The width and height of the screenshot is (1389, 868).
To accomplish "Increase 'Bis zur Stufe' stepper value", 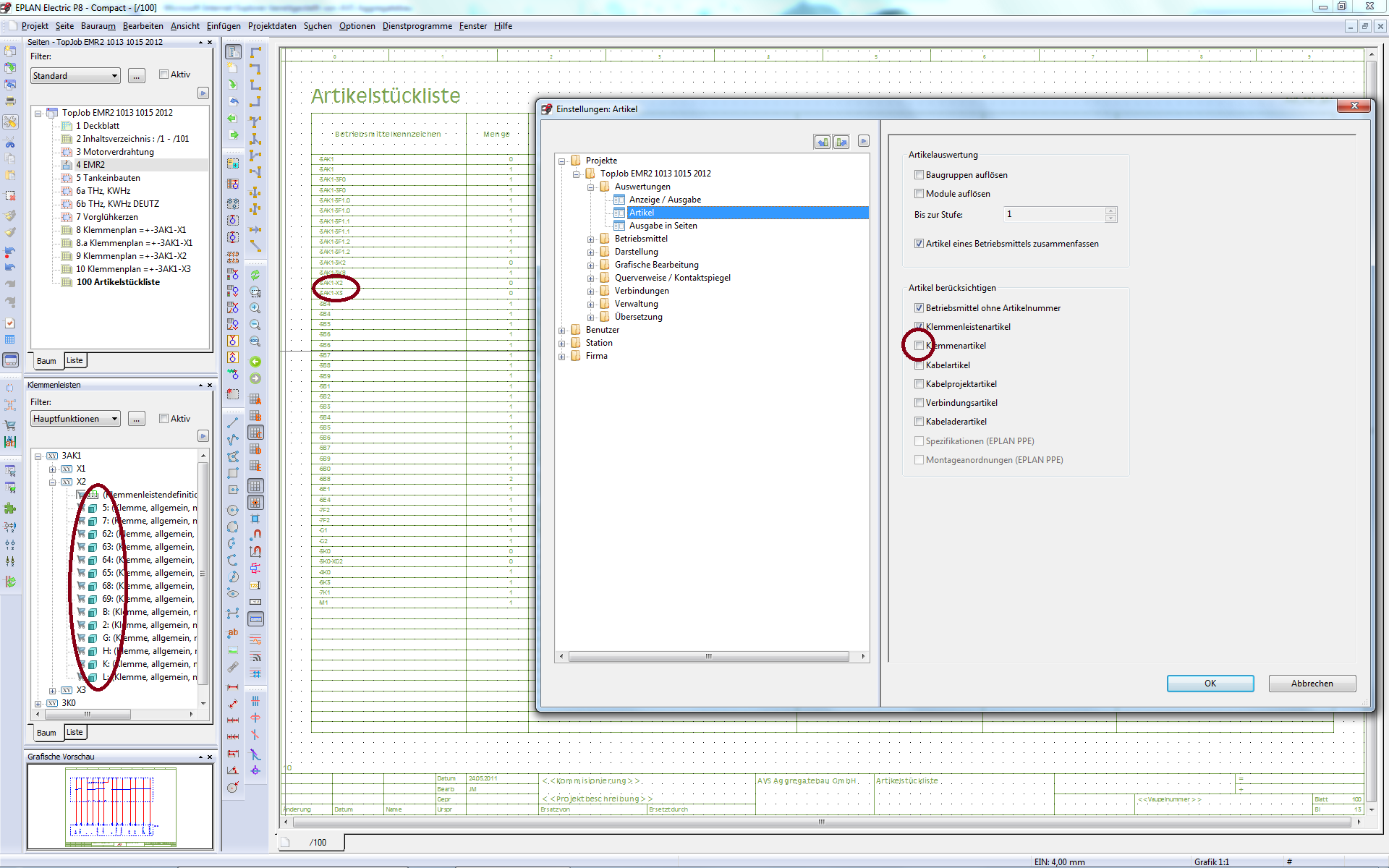I will pyautogui.click(x=1111, y=210).
